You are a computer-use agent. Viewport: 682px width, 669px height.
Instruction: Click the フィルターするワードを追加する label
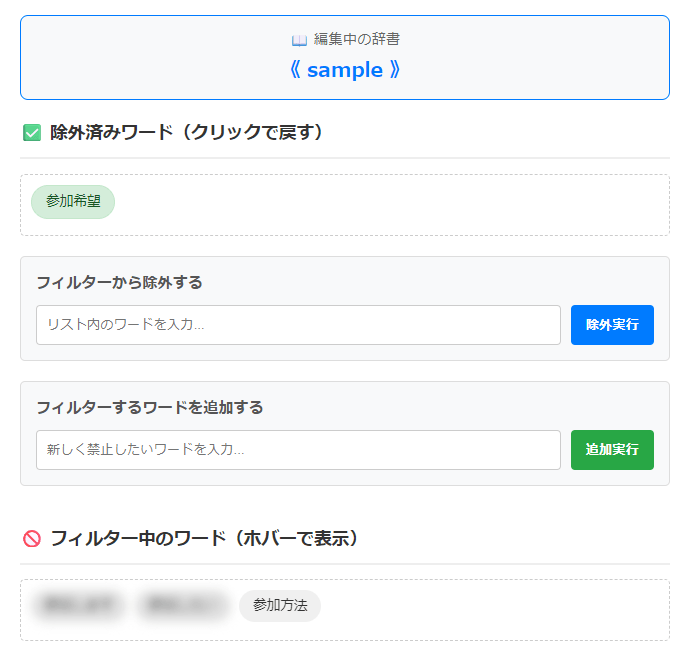150,407
